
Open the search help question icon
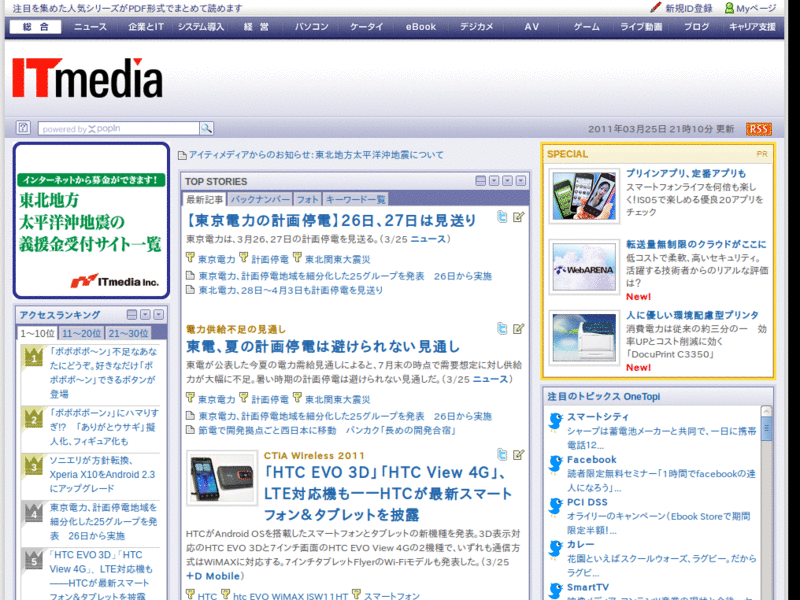(23, 128)
